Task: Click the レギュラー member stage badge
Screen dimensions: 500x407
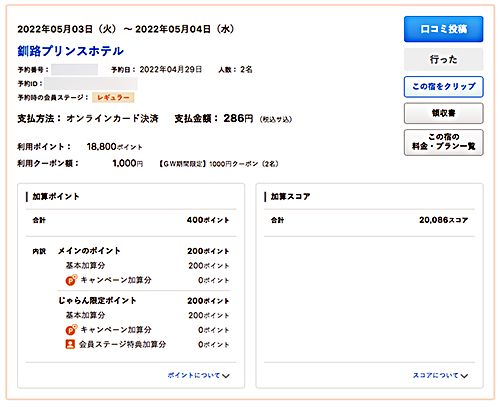Action: click(x=113, y=97)
